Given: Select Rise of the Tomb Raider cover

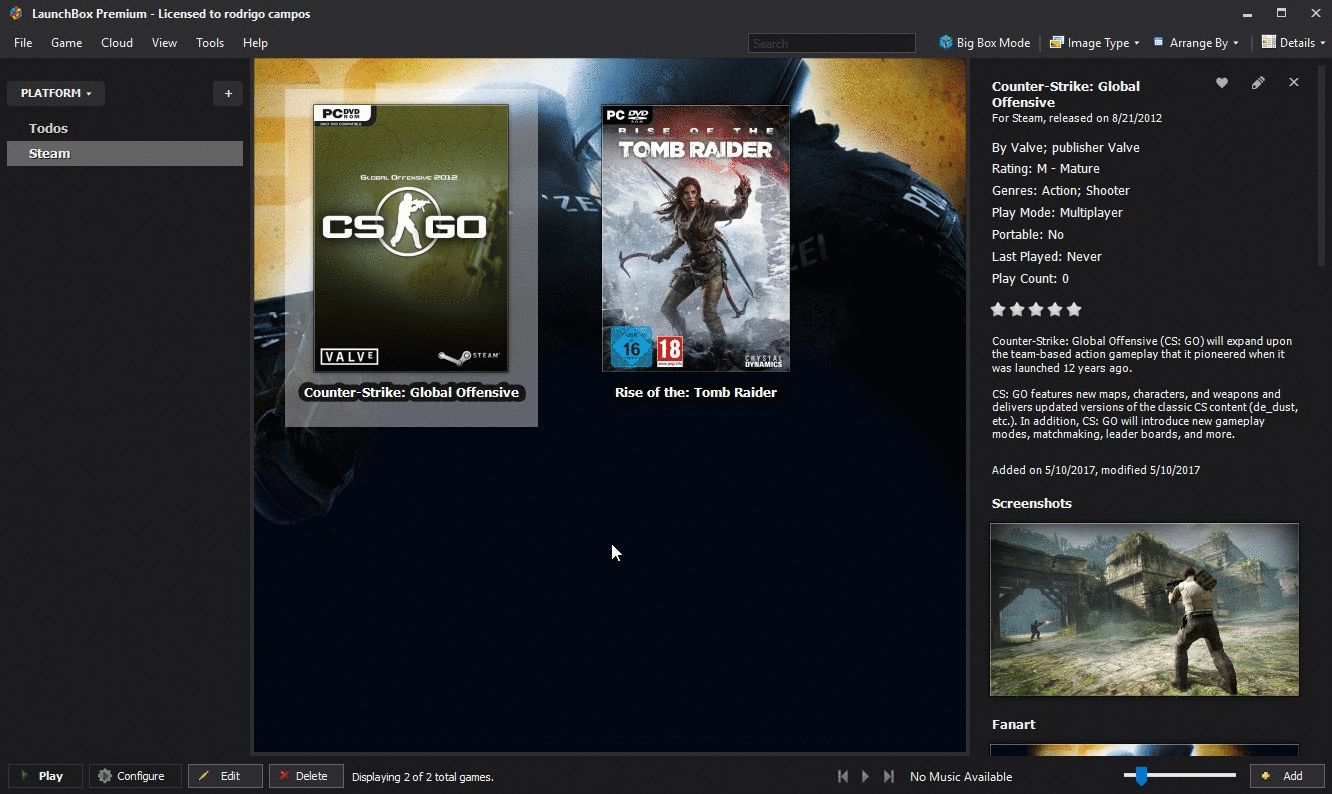Looking at the screenshot, I should point(696,238).
